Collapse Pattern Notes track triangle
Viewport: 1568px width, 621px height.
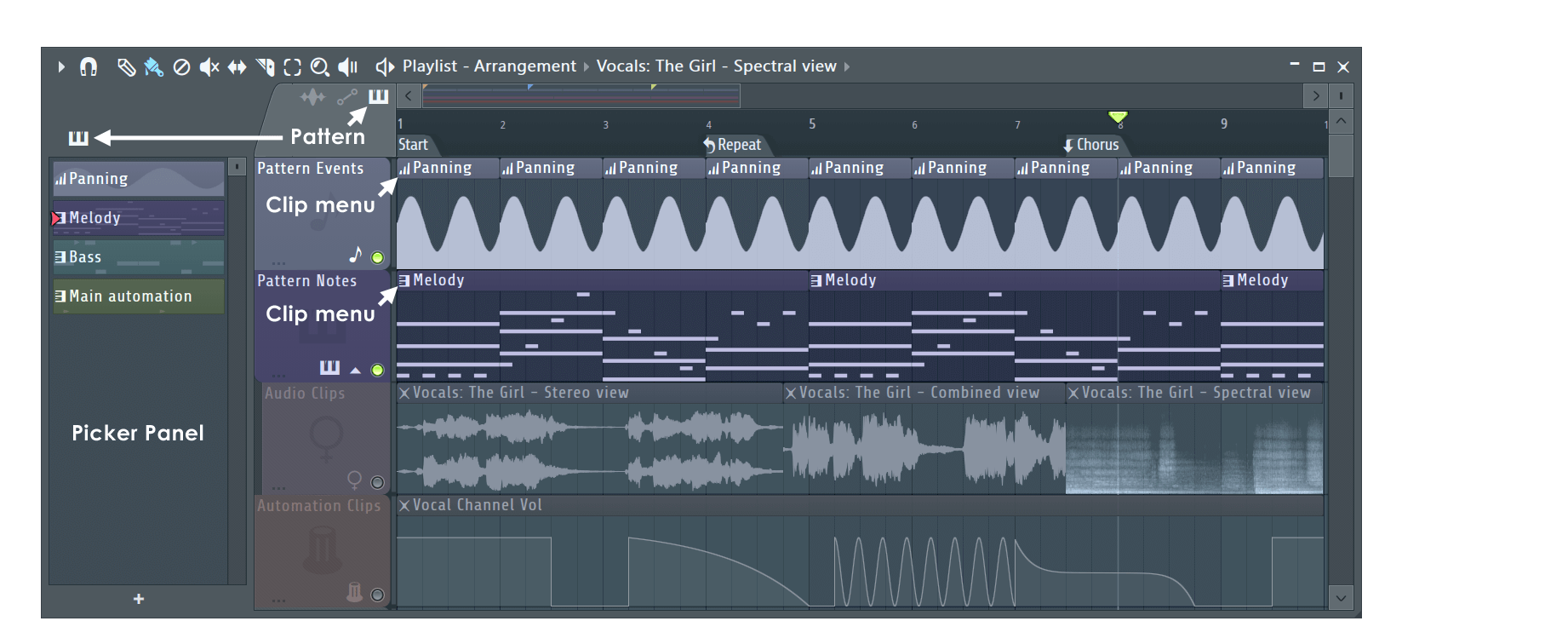pyautogui.click(x=356, y=371)
